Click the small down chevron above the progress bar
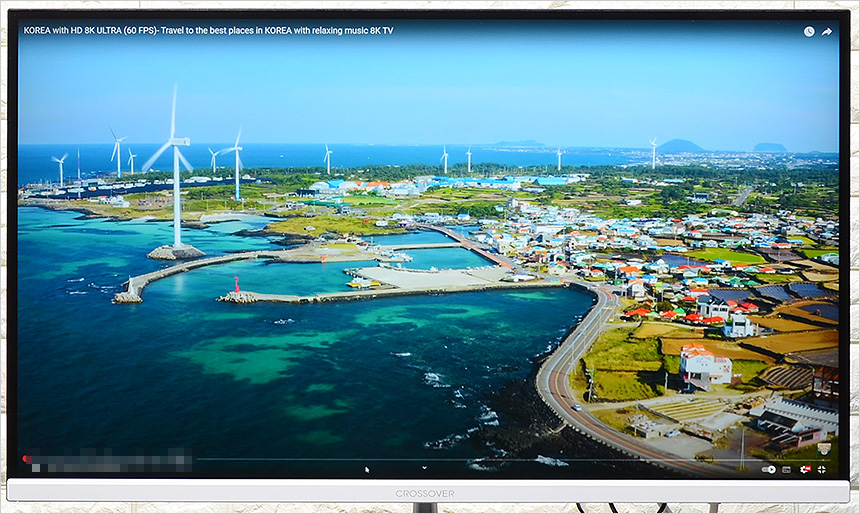The width and height of the screenshot is (860, 514). point(424,467)
